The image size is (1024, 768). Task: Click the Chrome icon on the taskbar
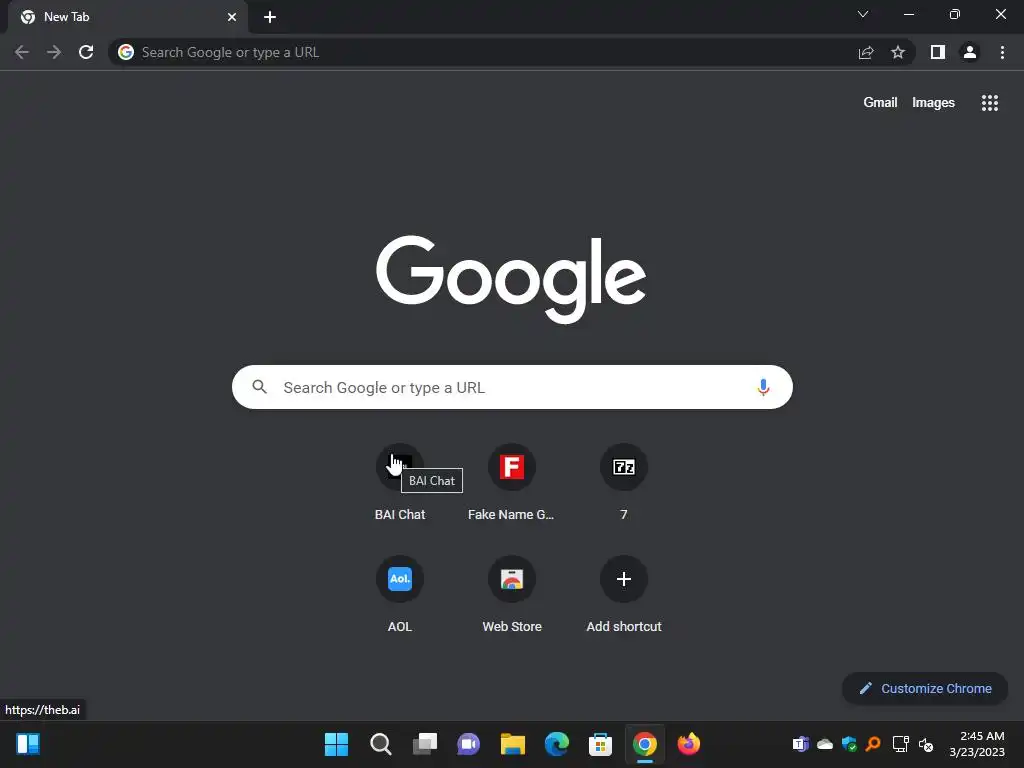[645, 744]
